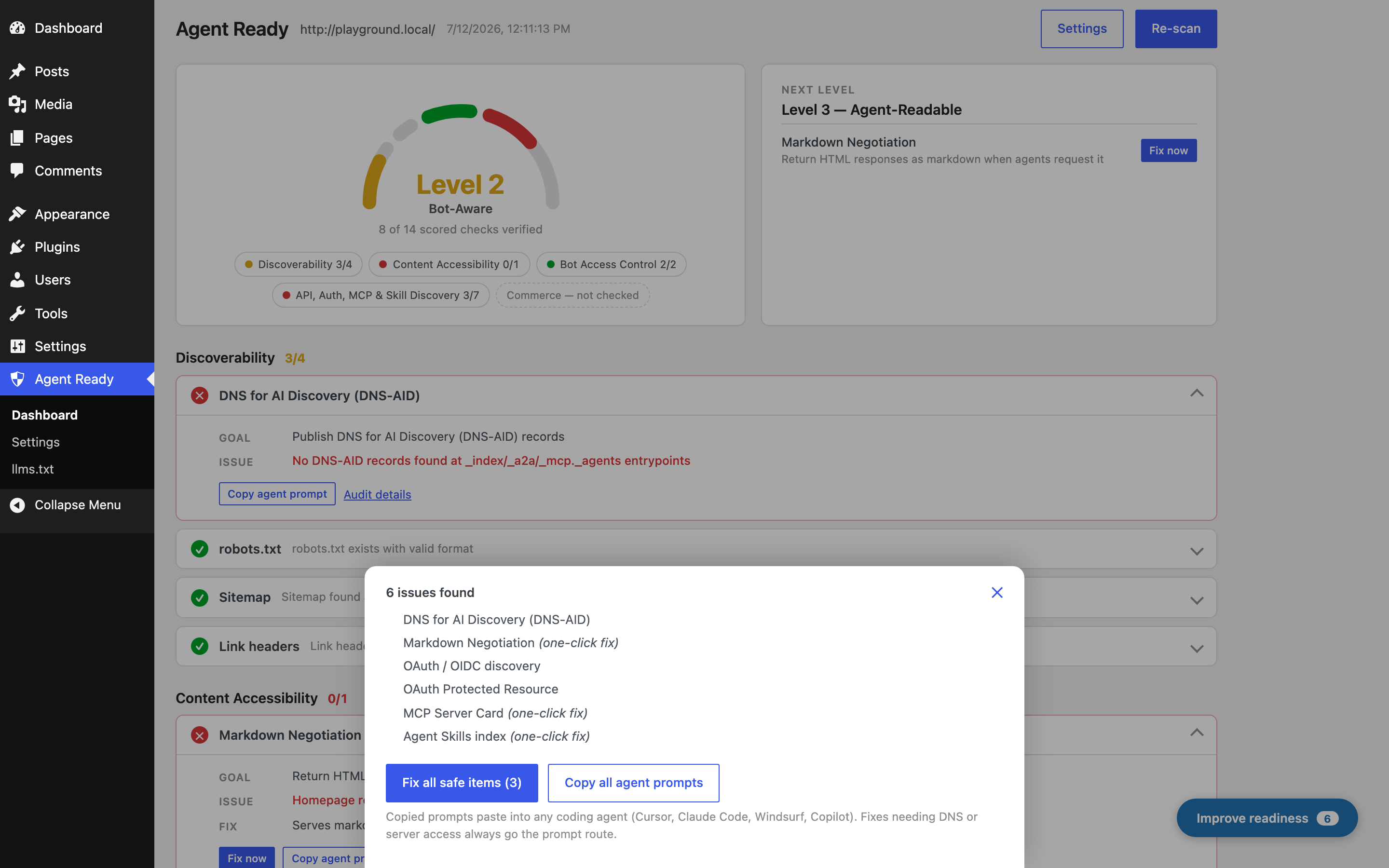This screenshot has width=1389, height=868.
Task: Click the green check icon for Link headers
Action: 199,646
